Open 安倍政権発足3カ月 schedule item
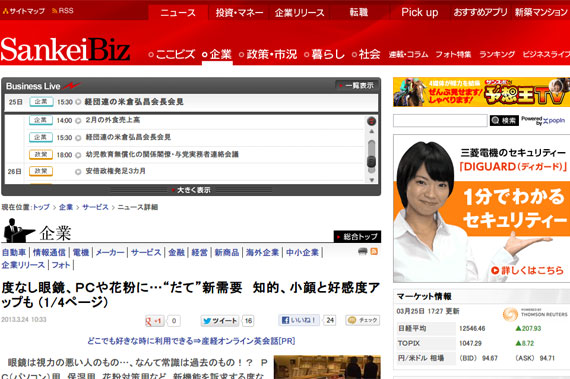The image size is (570, 379). point(116,171)
